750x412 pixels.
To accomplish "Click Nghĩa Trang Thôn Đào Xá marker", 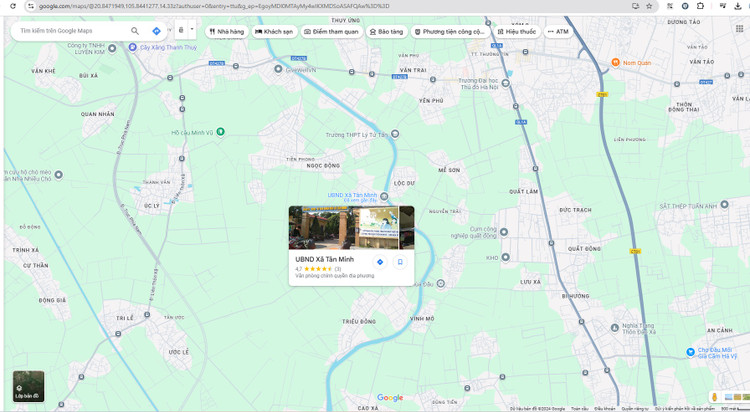I will [615, 328].
